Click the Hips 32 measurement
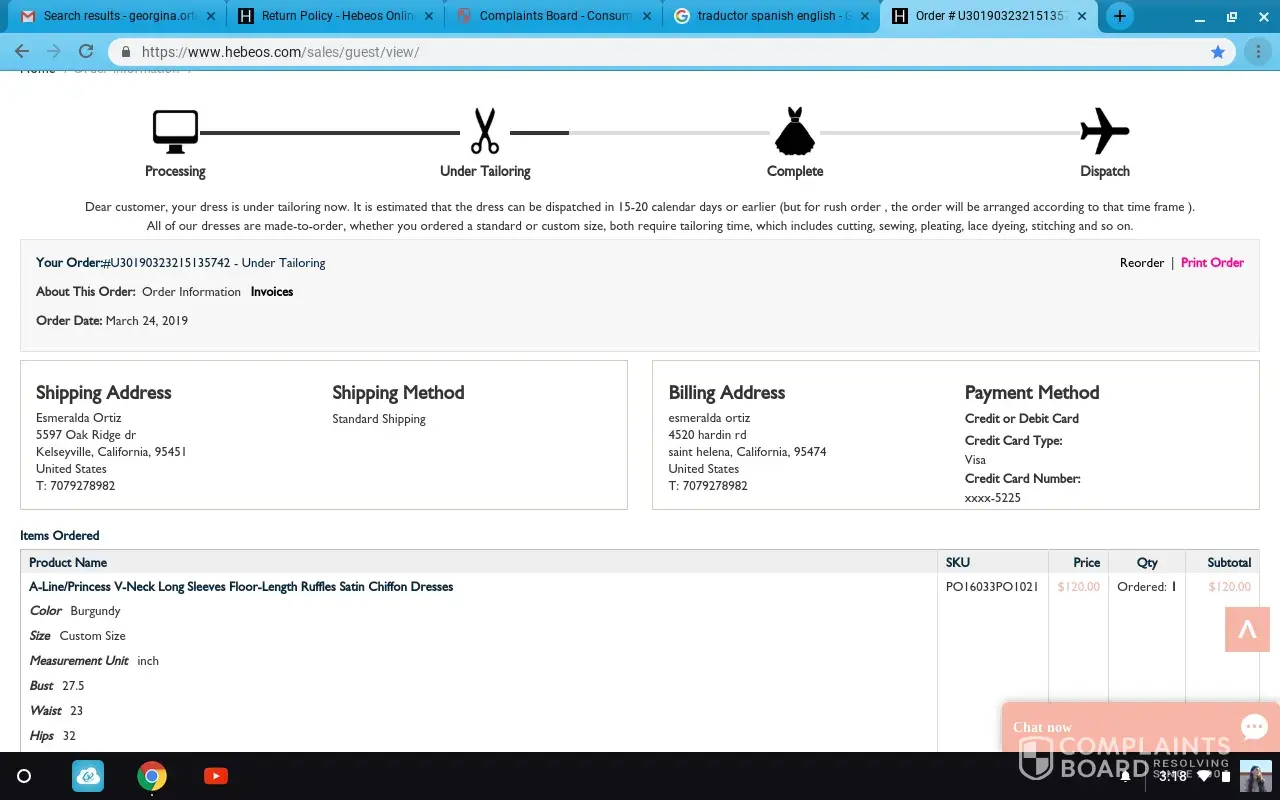This screenshot has width=1280, height=800. [x=53, y=736]
